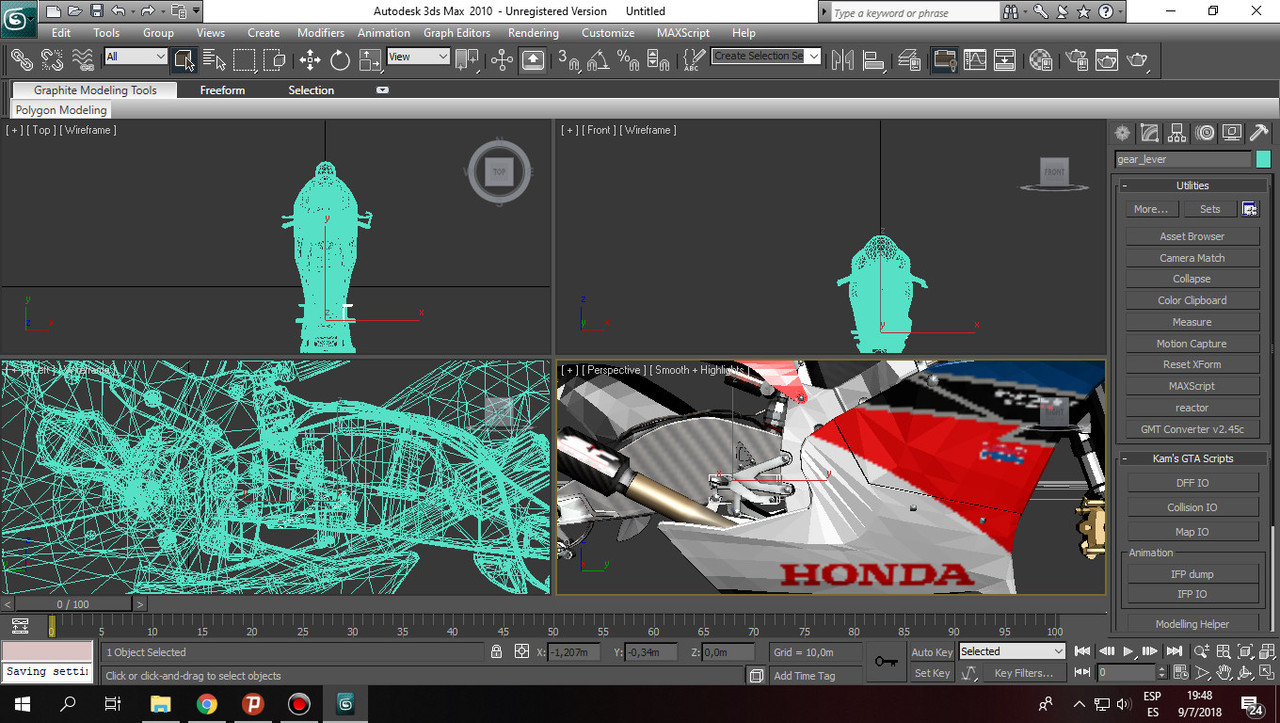
Task: Click the Reset XForm utility button
Action: tap(1192, 364)
